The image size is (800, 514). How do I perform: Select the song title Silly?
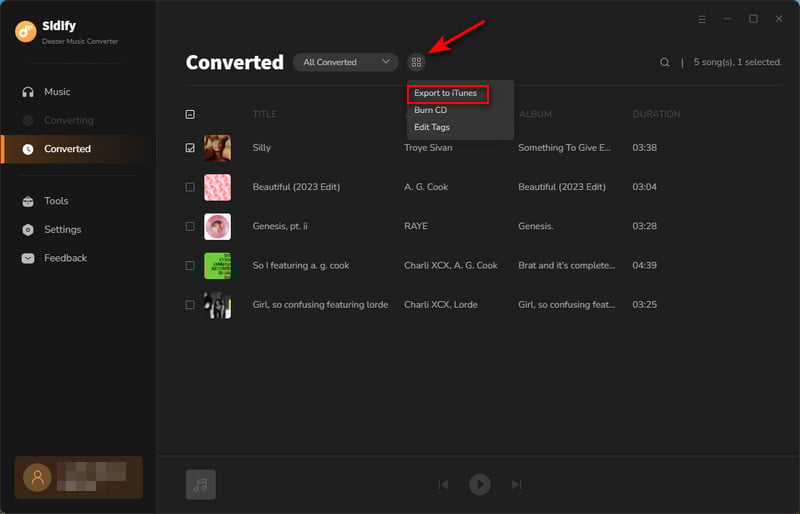(261, 148)
